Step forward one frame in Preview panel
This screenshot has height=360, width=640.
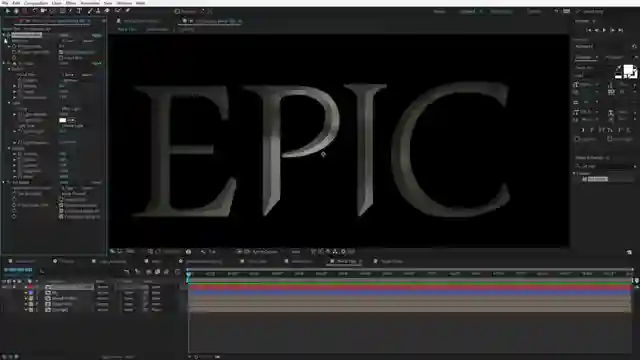(613, 30)
